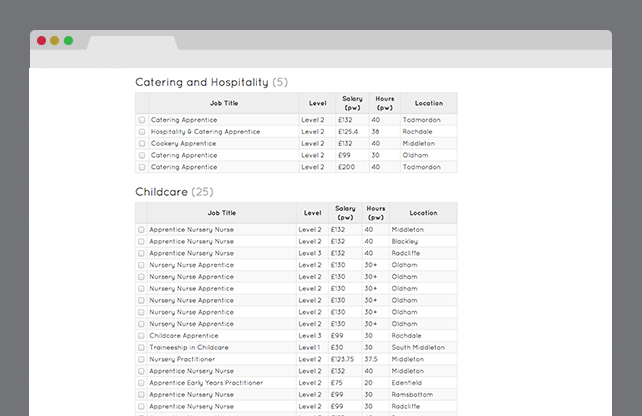Sort the Catering table by Job Title header
The height and width of the screenshot is (416, 642).
(223, 103)
